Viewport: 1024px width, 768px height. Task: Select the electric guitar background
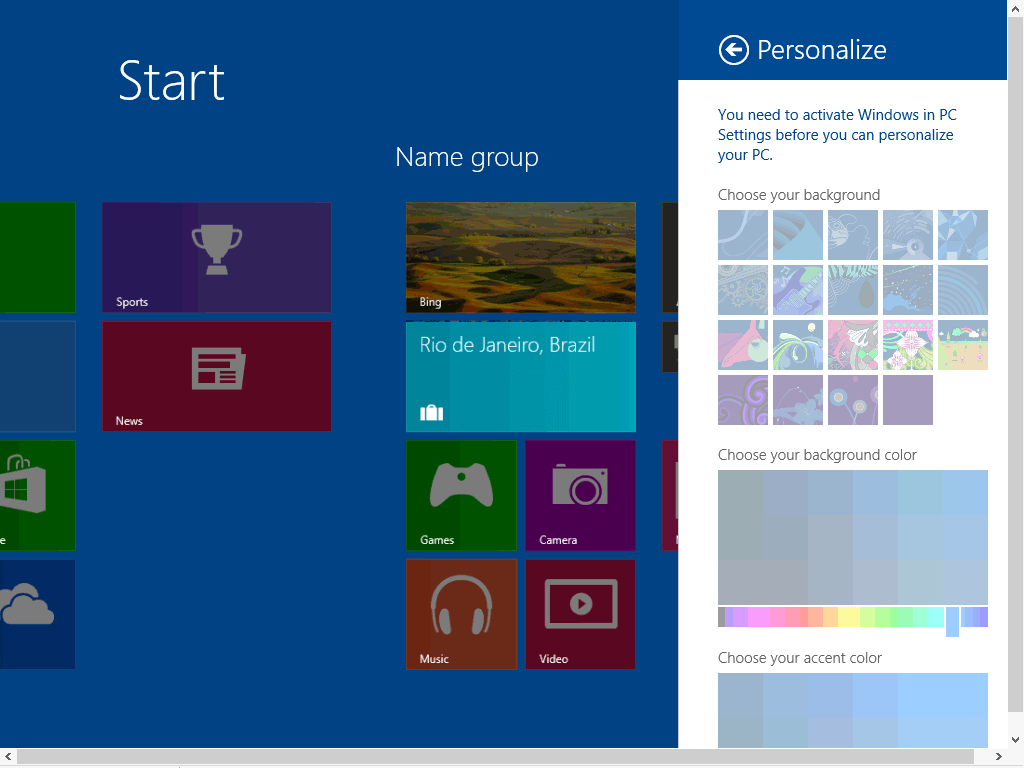pyautogui.click(x=797, y=290)
